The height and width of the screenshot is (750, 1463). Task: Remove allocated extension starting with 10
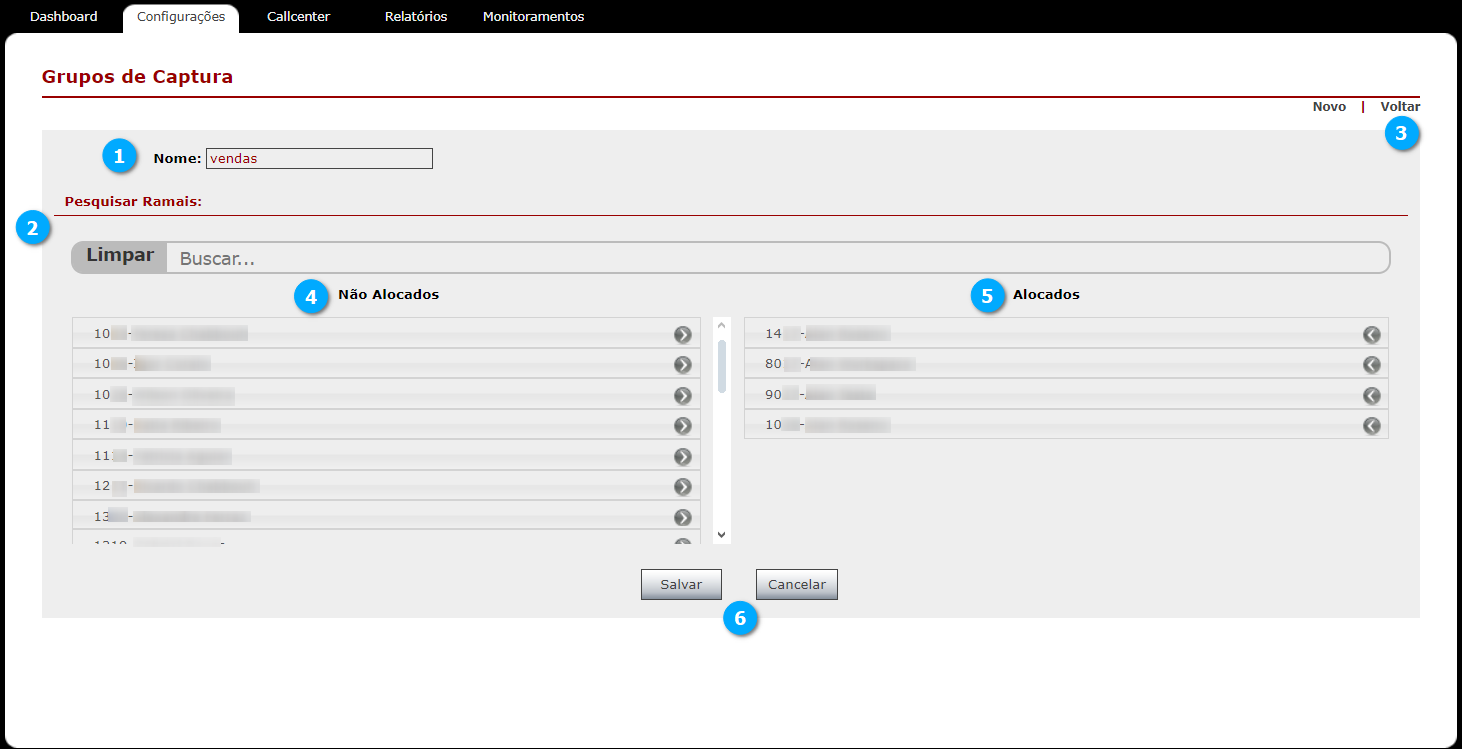(x=1372, y=426)
